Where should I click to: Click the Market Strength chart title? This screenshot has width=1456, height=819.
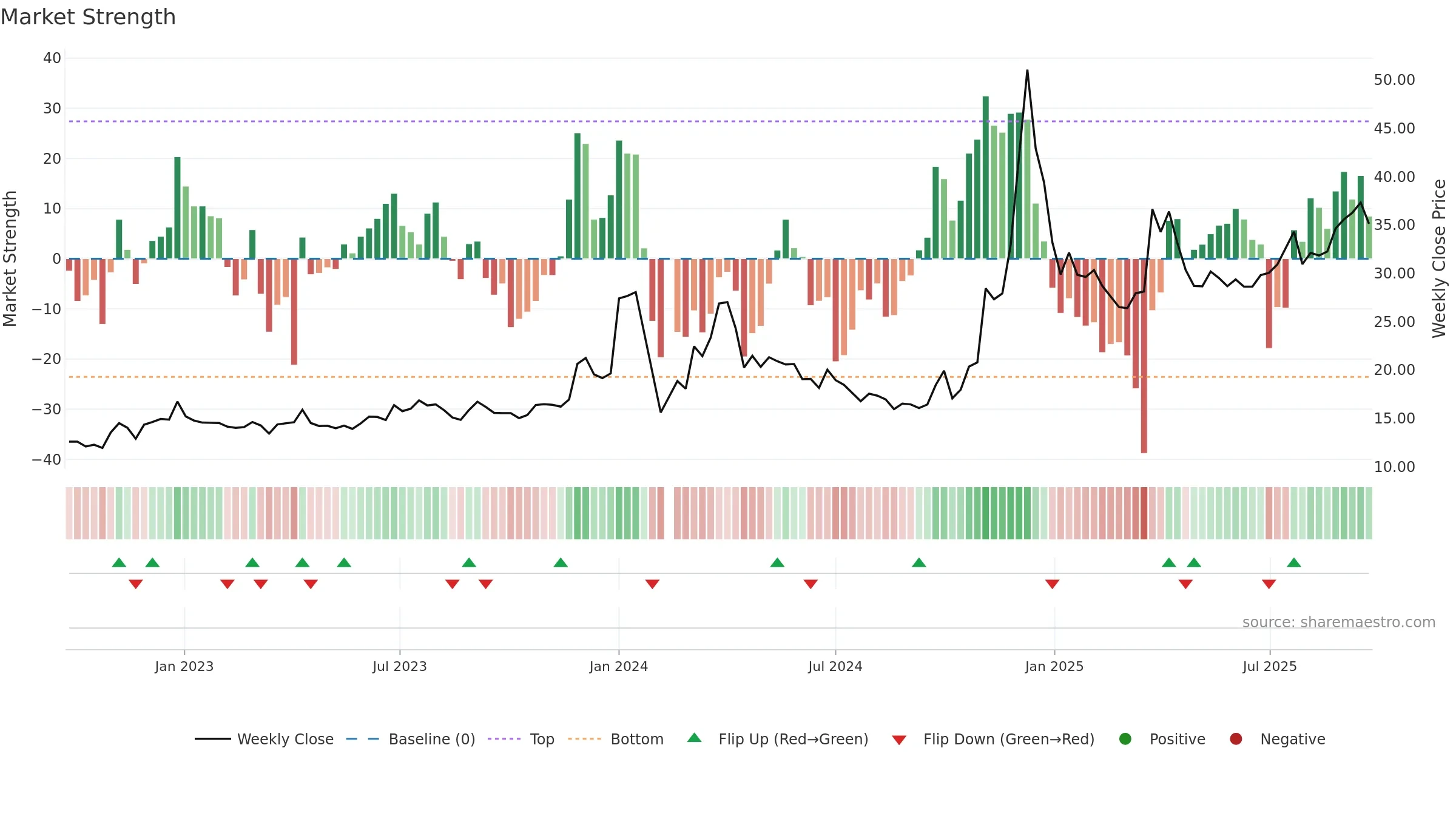pos(89,17)
